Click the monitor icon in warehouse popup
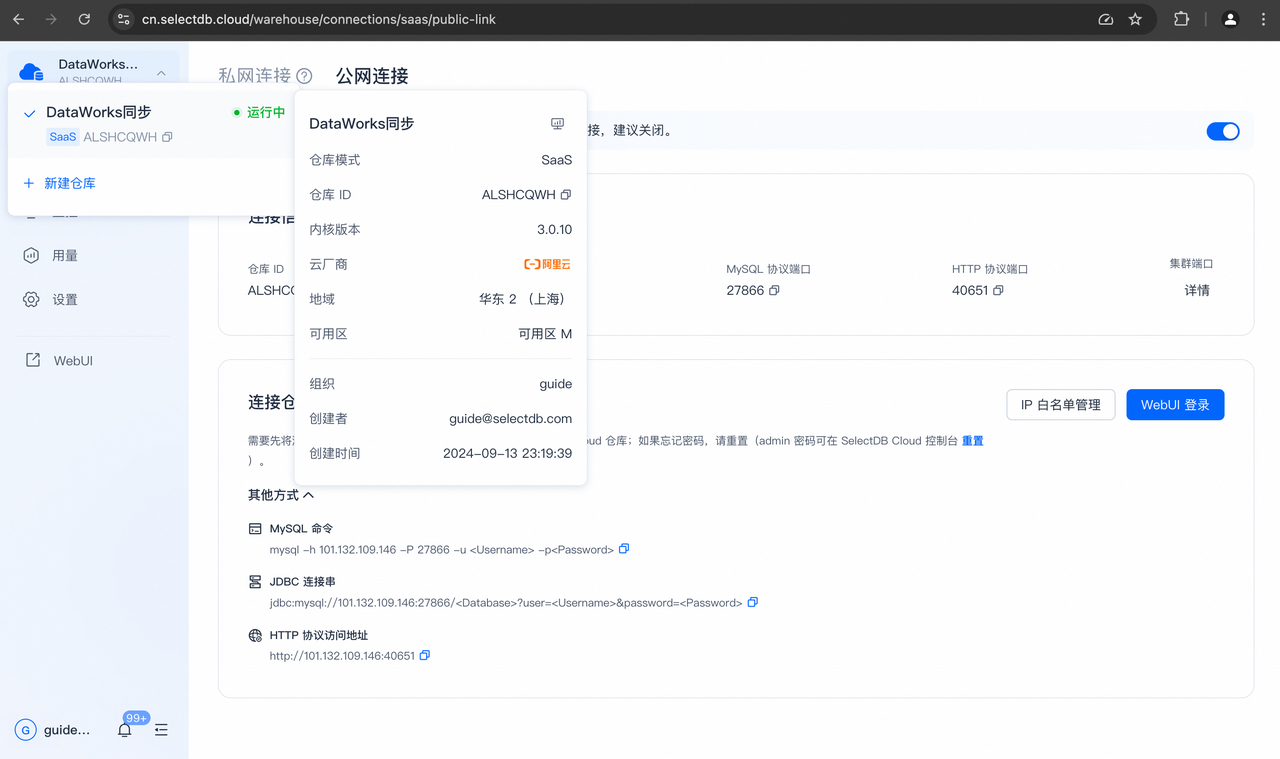 point(558,124)
